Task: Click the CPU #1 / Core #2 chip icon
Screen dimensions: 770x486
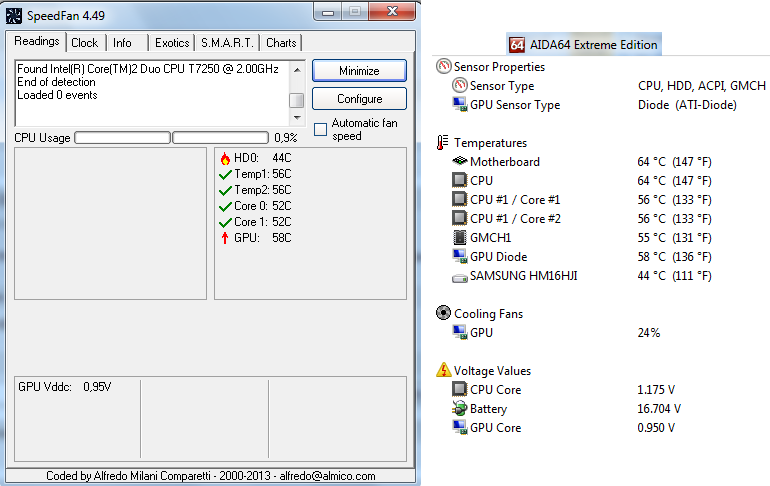Action: click(460, 218)
